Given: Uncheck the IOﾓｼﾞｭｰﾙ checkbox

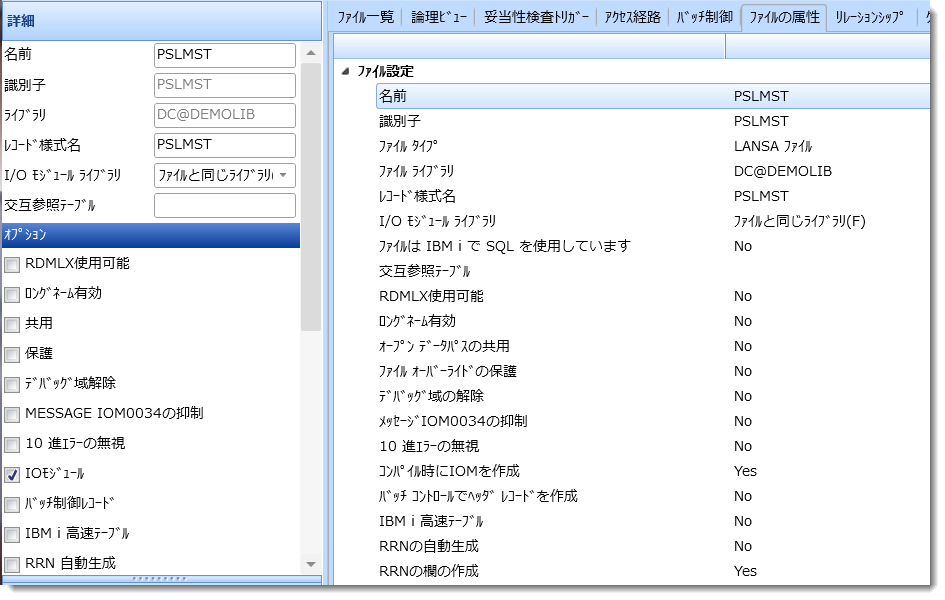Looking at the screenshot, I should (12, 475).
